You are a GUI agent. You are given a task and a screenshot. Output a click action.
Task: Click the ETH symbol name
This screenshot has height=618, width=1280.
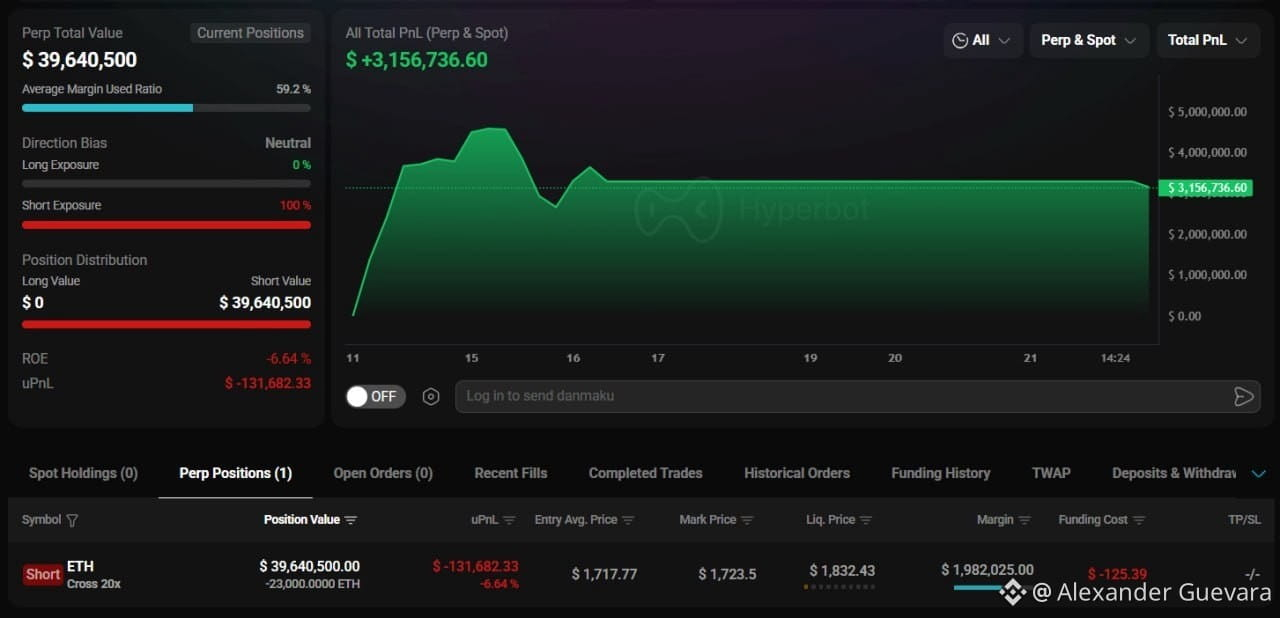tap(80, 566)
